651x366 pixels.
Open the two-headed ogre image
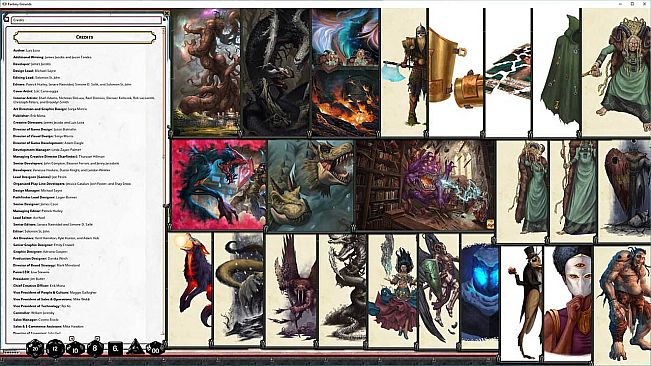622,305
